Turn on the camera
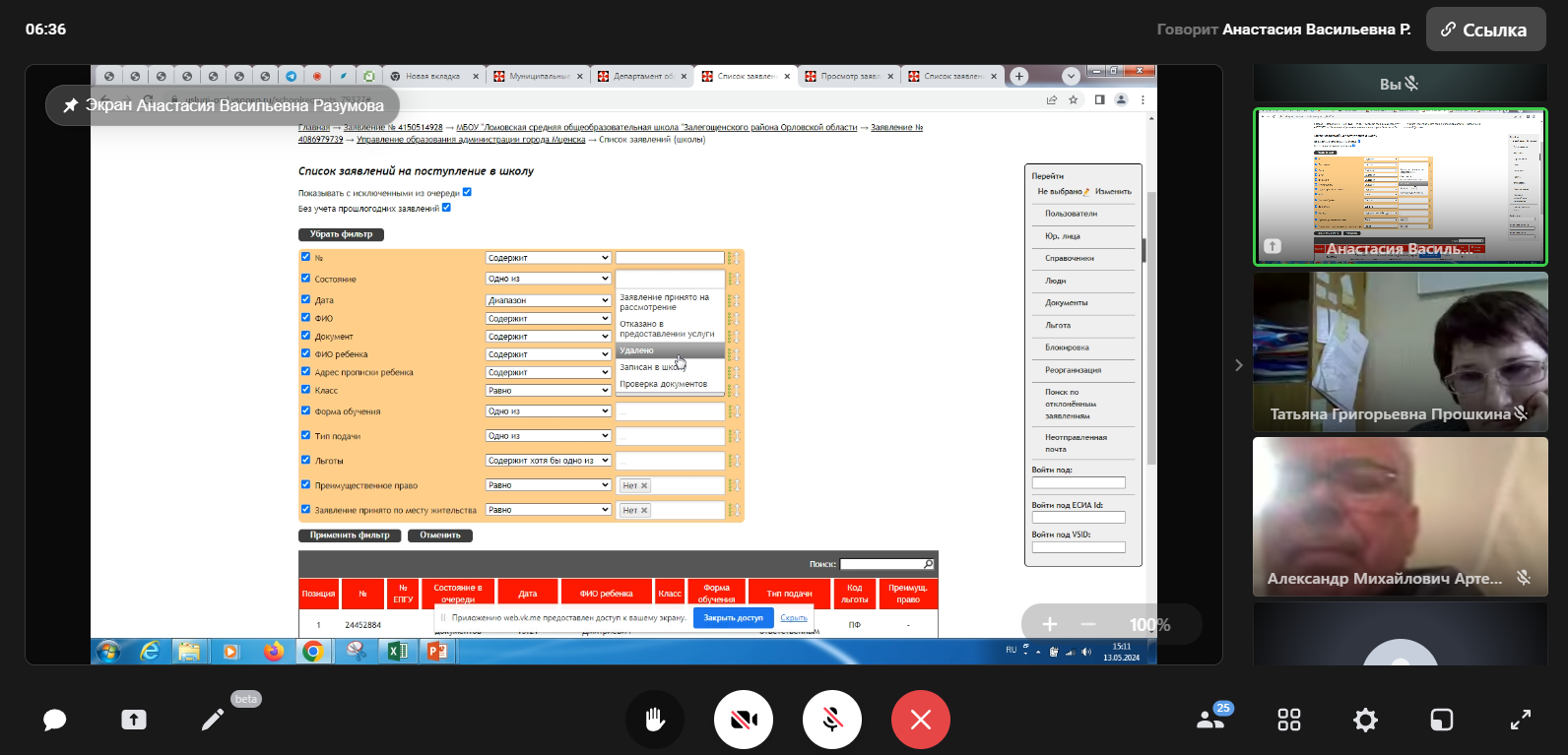The width and height of the screenshot is (1568, 755). pos(744,721)
